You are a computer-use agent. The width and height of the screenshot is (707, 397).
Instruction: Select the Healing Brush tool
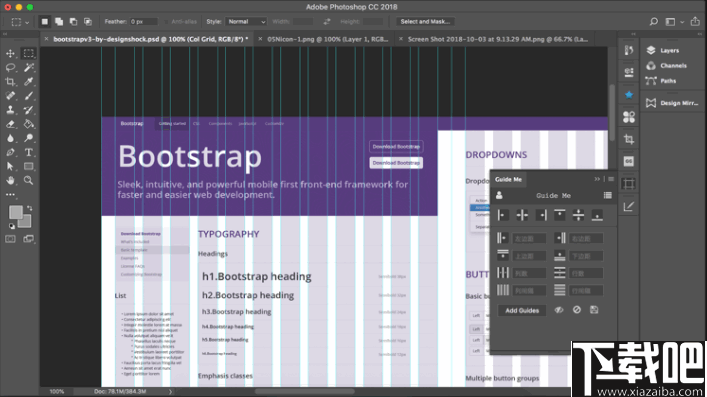click(10, 96)
